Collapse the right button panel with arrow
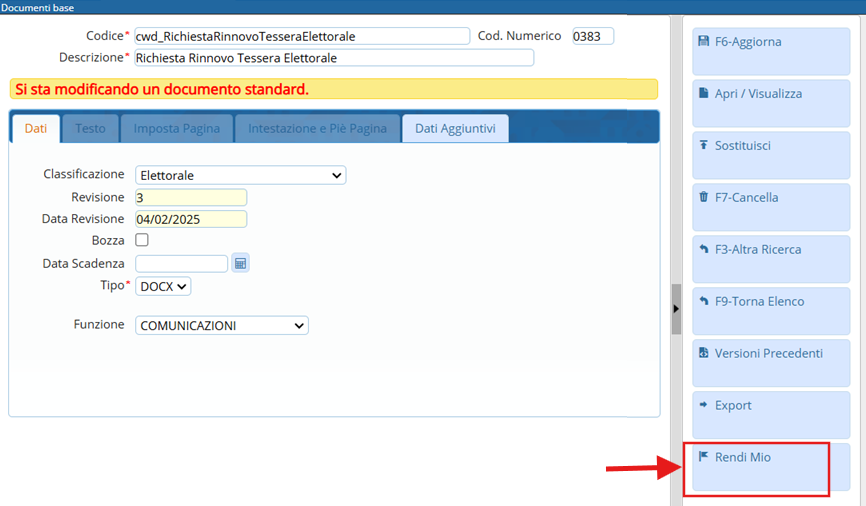866x506 pixels. click(676, 309)
